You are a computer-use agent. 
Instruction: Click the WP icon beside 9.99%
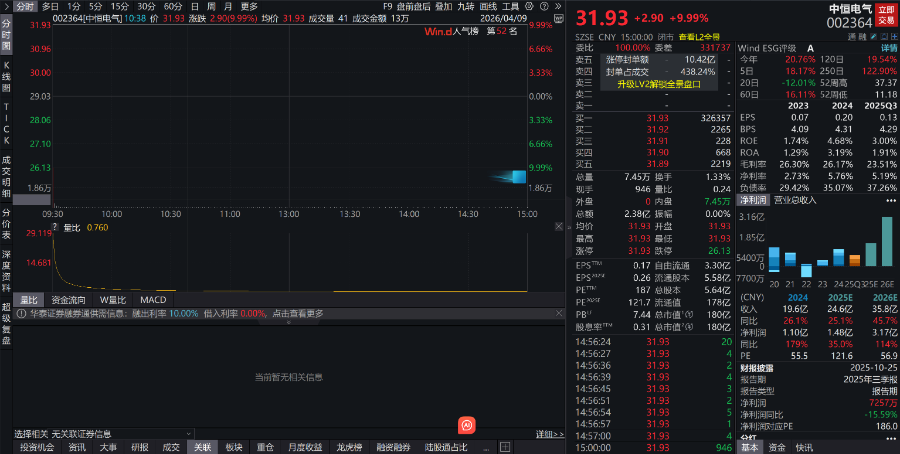[559, 18]
